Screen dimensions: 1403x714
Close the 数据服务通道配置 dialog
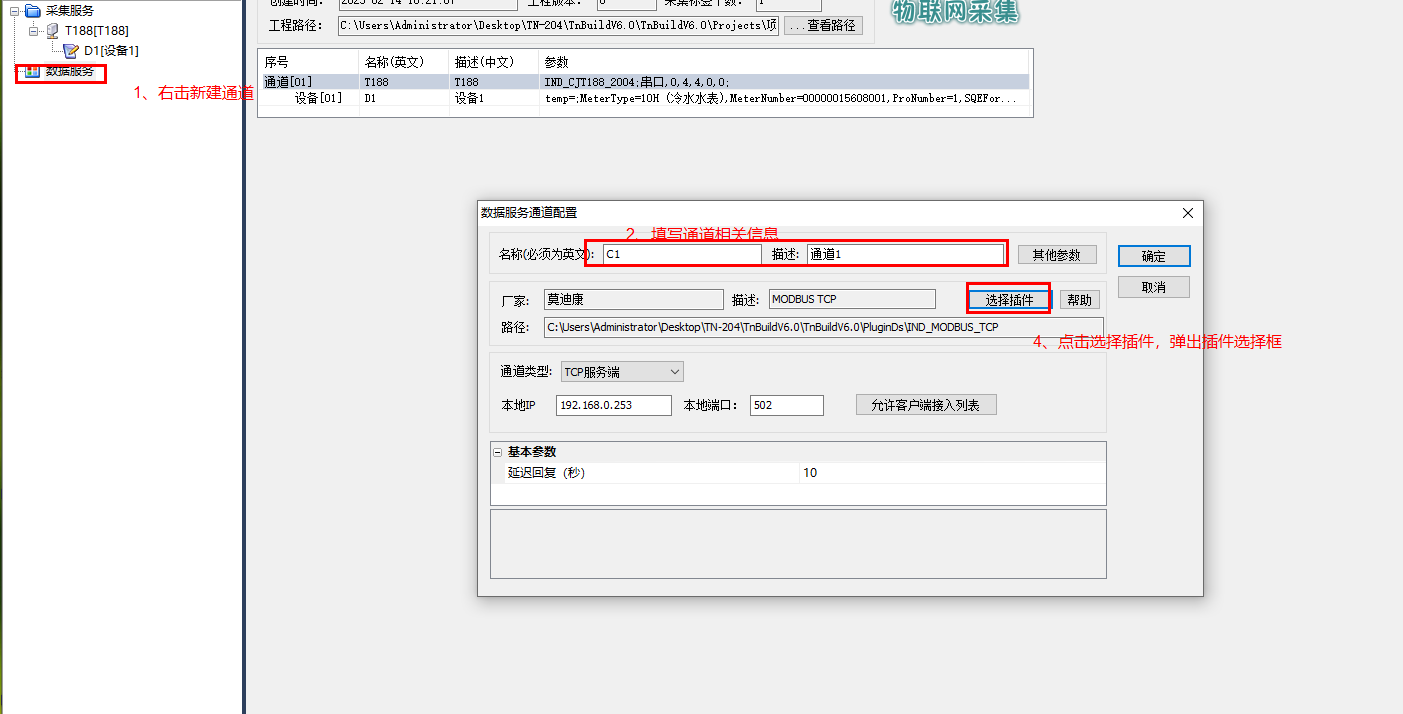(x=1188, y=213)
